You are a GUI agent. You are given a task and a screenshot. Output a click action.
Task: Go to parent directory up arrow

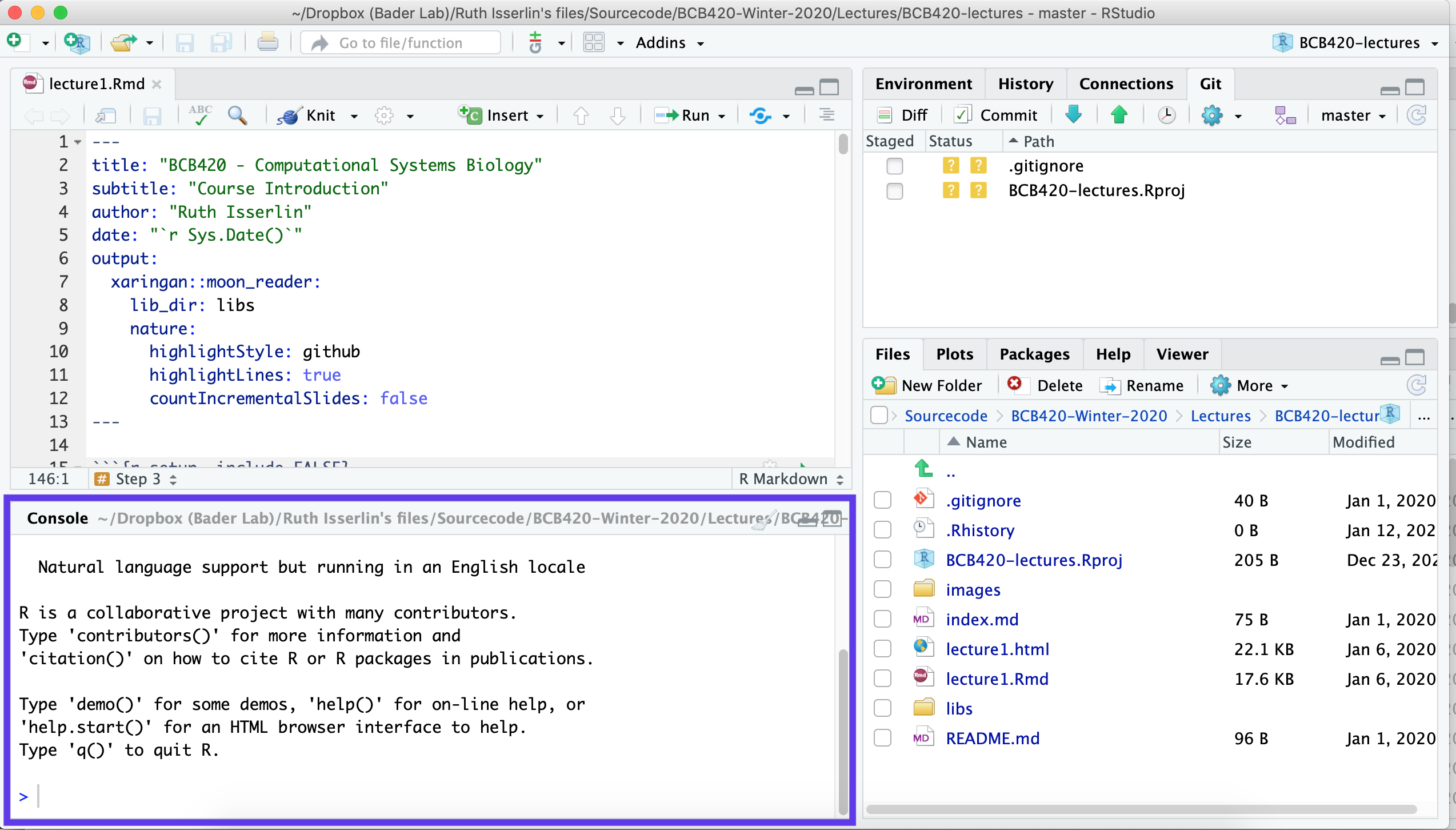point(924,469)
